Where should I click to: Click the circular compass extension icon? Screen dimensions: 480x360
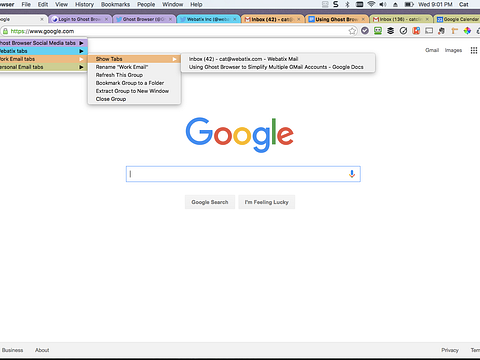tap(403, 31)
